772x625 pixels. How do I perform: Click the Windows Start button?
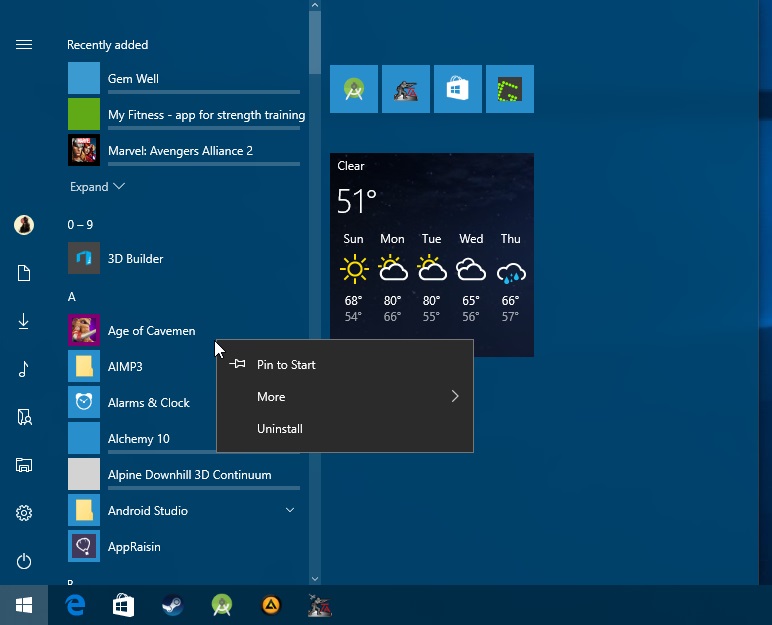click(x=24, y=605)
